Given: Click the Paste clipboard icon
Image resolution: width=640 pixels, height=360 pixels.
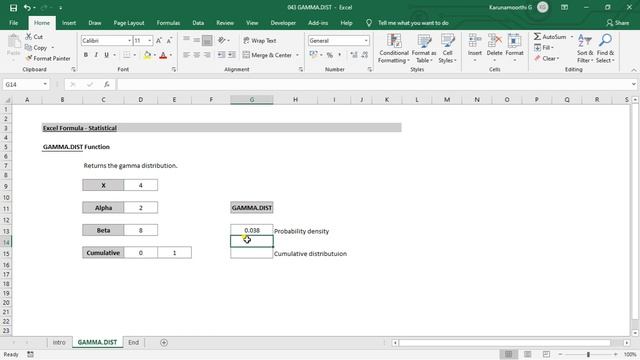Looking at the screenshot, I should coord(13,42).
